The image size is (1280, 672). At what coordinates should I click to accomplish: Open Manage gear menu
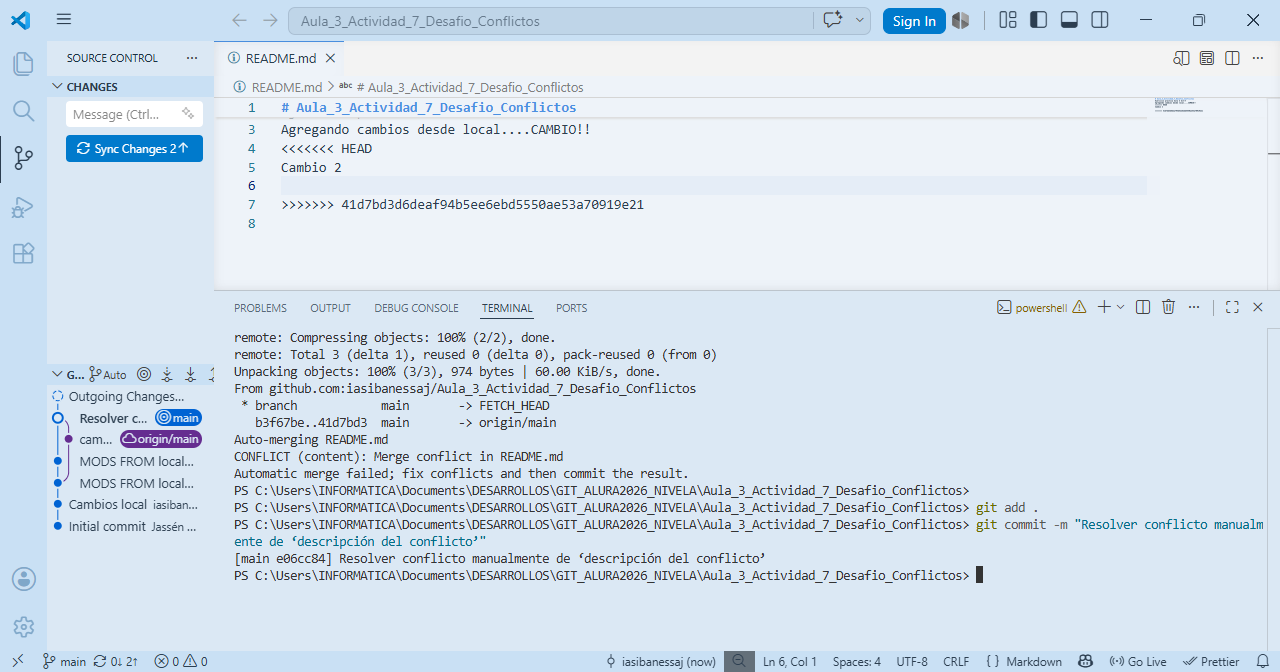click(23, 627)
